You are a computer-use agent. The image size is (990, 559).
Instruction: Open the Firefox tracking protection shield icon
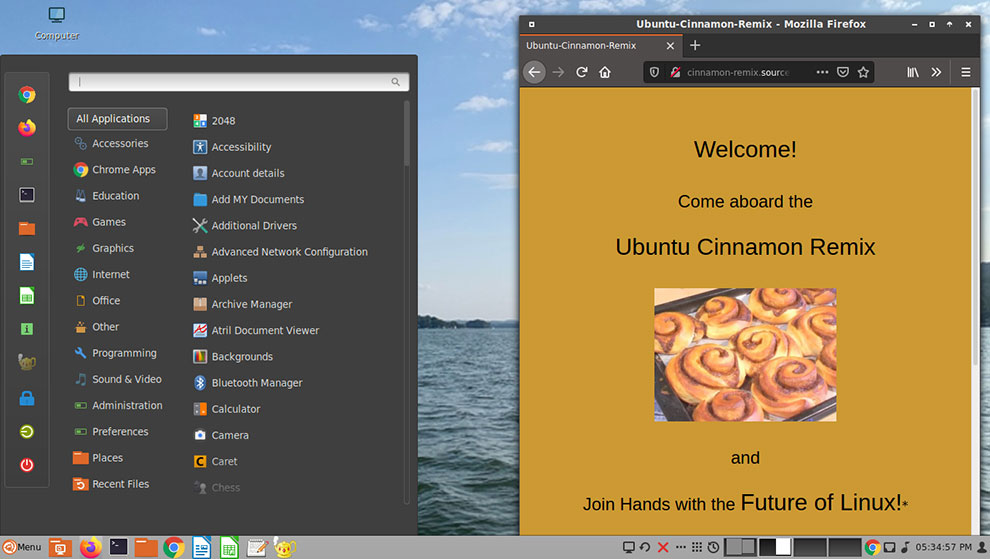654,72
